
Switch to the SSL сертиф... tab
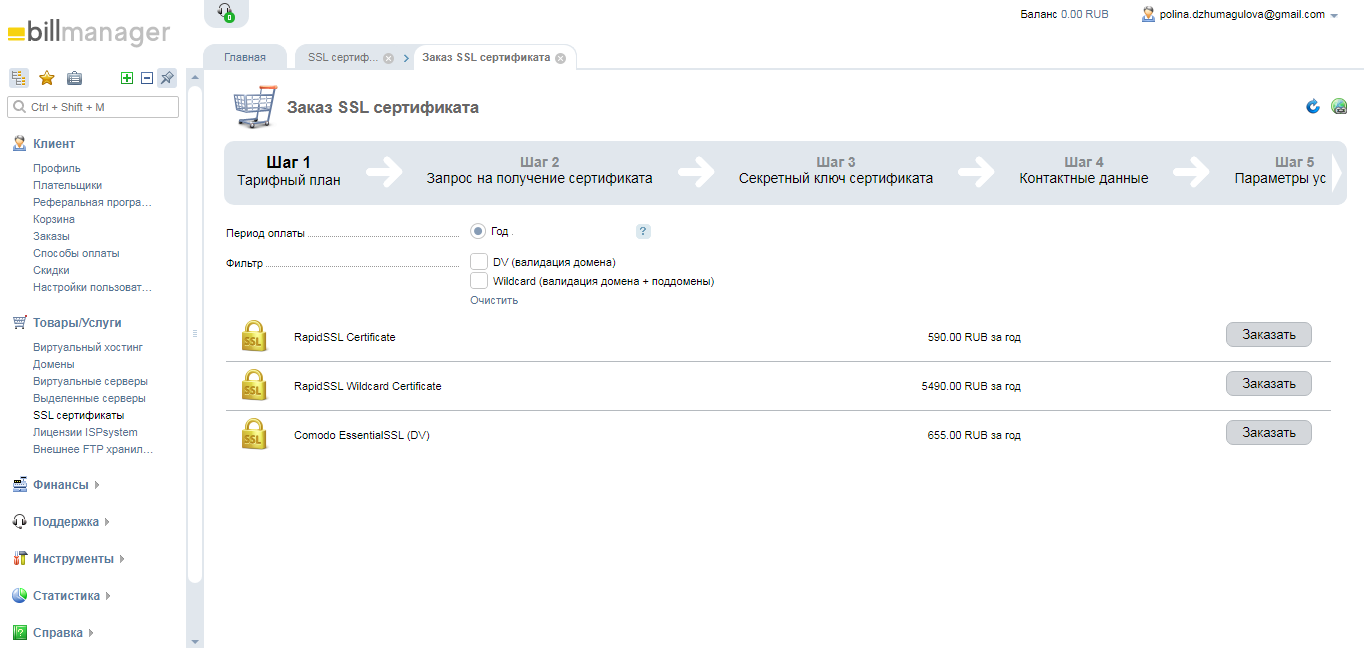[343, 57]
